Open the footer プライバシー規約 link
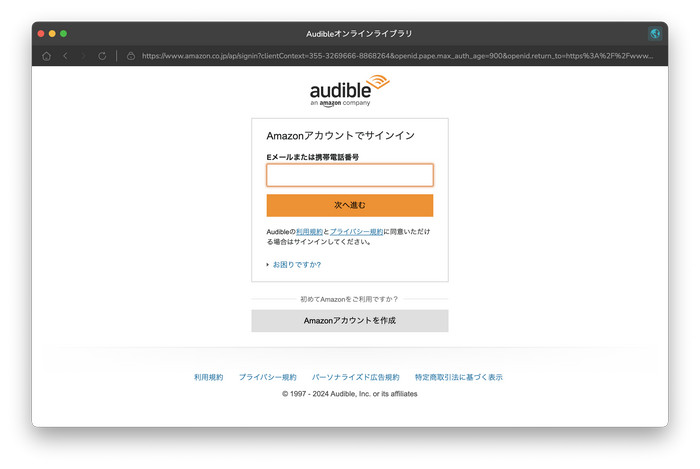 coord(267,377)
